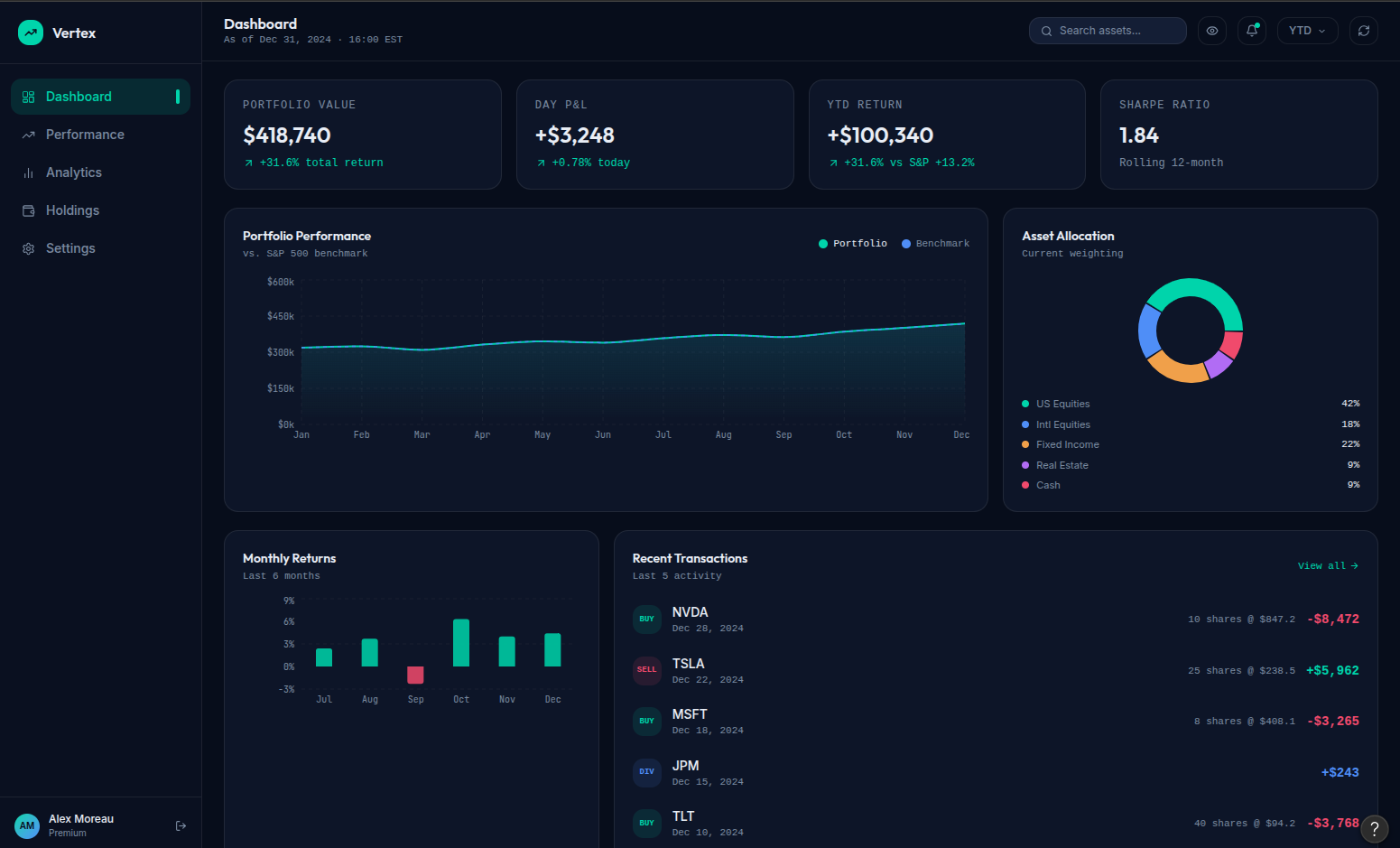Click Intl Equities legend entry
This screenshot has width=1400, height=848.
pyautogui.click(x=1191, y=424)
